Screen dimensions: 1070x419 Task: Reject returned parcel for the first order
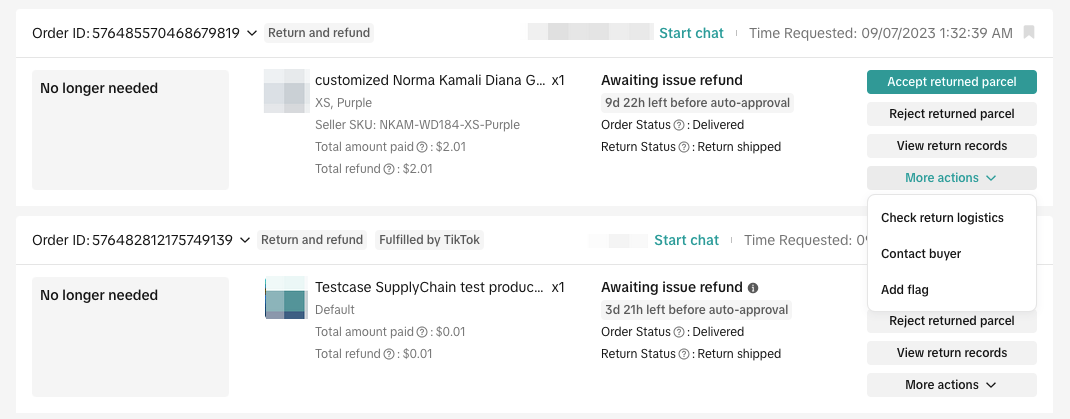coord(951,114)
